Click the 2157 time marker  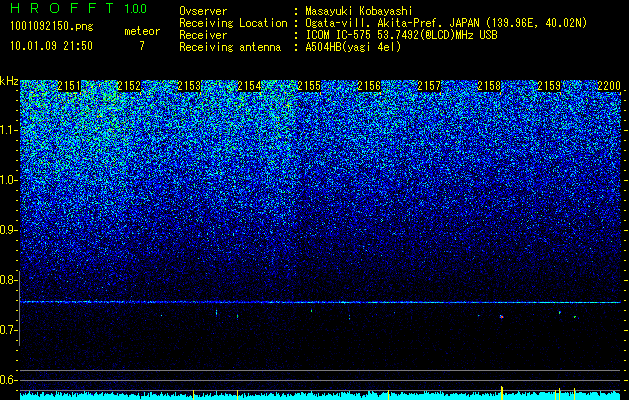[x=429, y=86]
